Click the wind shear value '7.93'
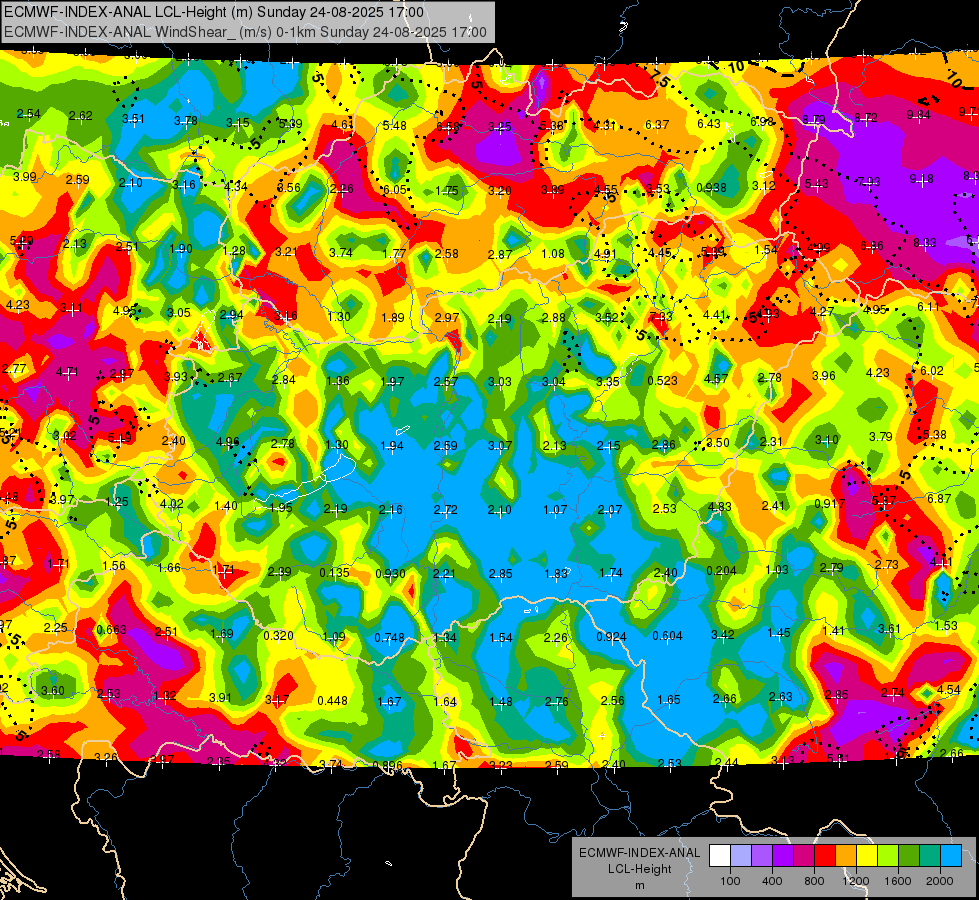Screen dimensions: 979x900 869,181
